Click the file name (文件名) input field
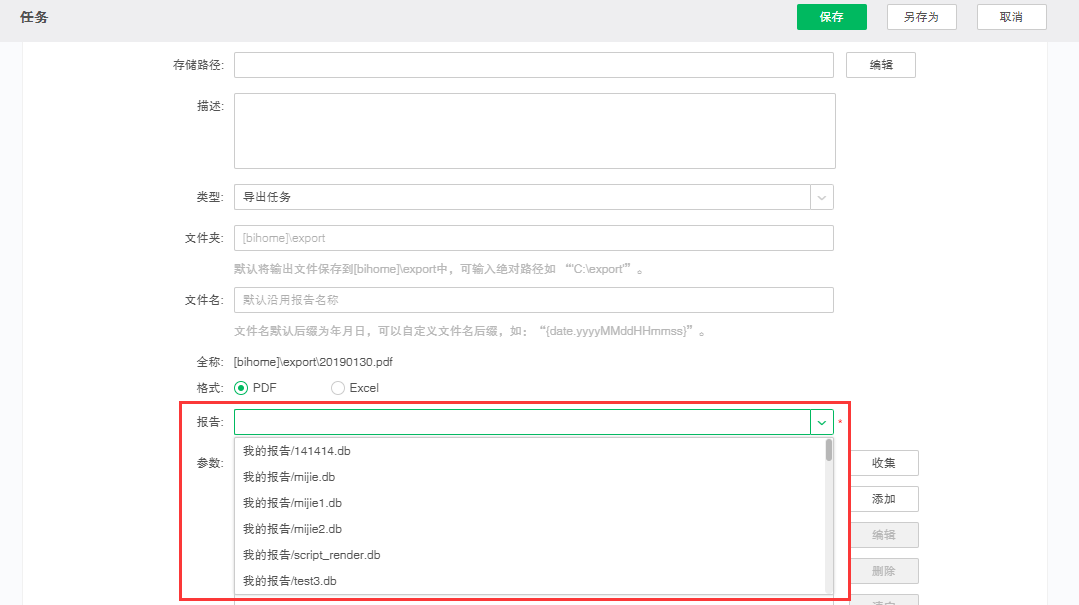Image resolution: width=1079 pixels, height=605 pixels. click(533, 300)
